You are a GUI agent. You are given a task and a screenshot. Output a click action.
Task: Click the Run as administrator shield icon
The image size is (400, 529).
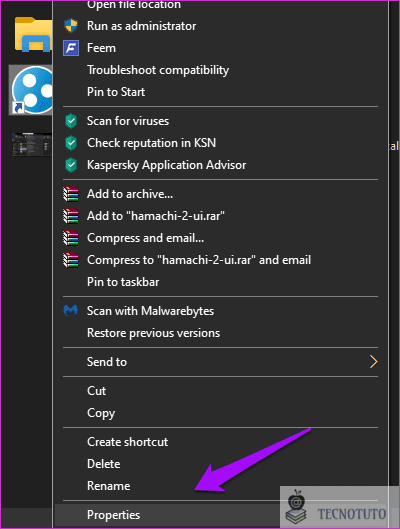[x=71, y=26]
